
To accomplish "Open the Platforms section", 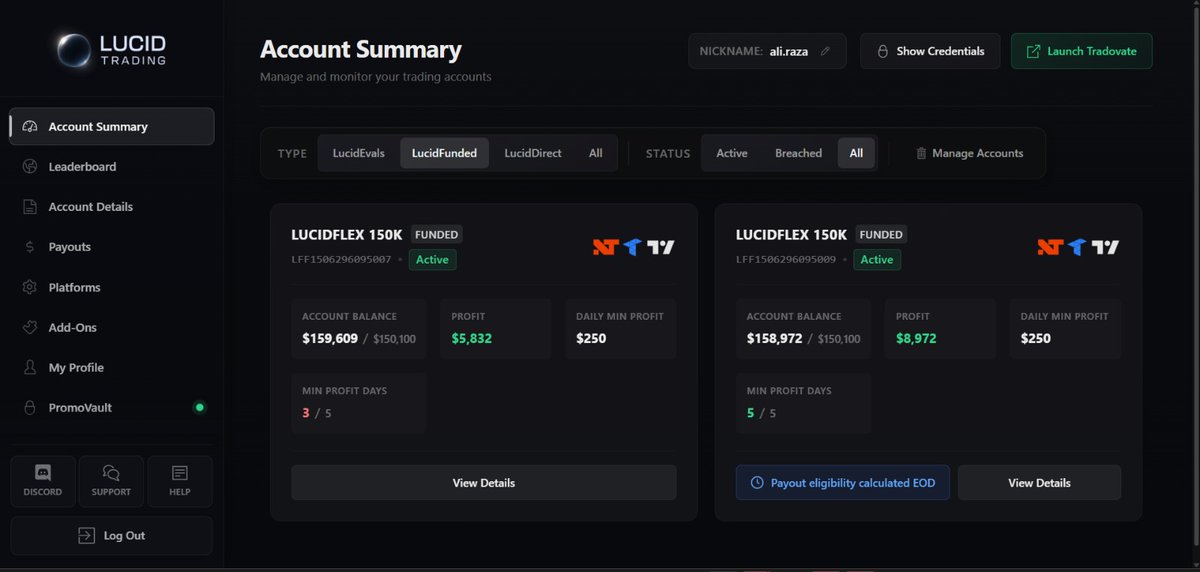I will coord(112,287).
